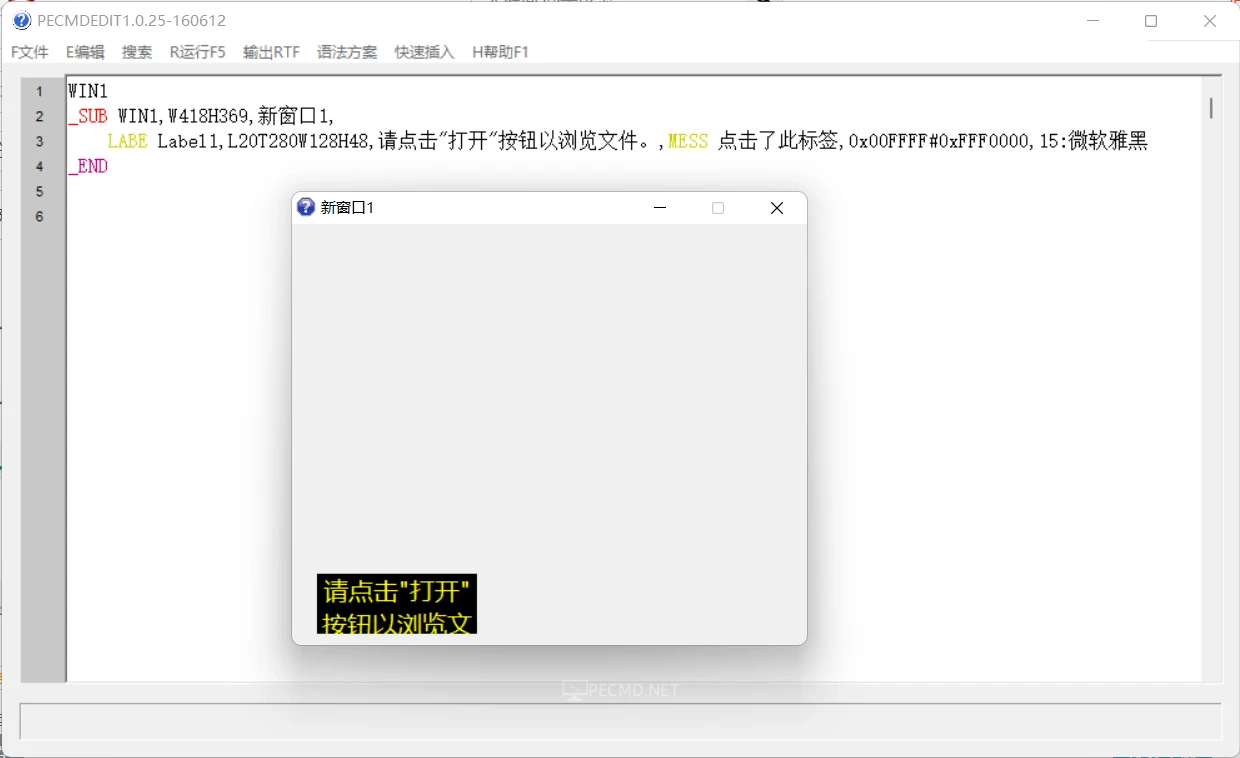Minimize the 新窗口1 window
The height and width of the screenshot is (758, 1240).
coord(660,208)
